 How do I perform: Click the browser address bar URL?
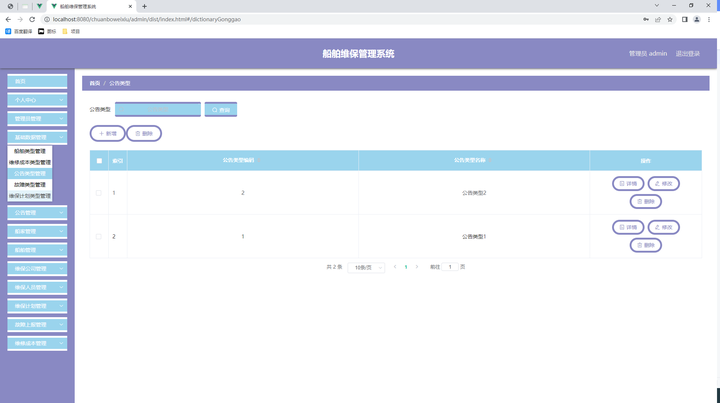147,19
